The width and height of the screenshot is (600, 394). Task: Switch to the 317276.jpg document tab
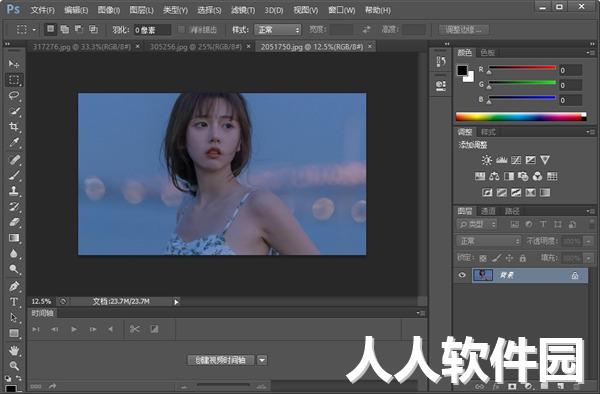[x=82, y=47]
